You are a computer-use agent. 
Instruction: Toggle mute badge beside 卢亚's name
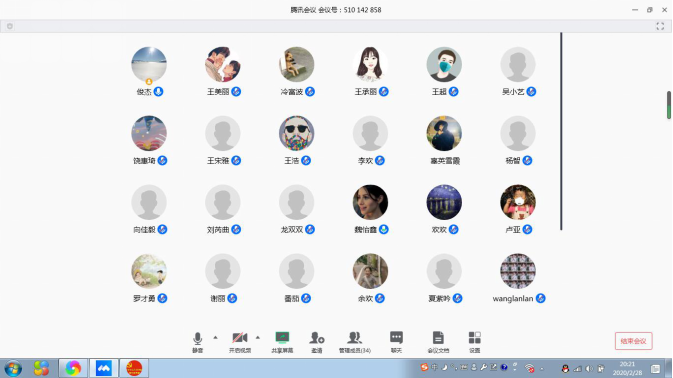pyautogui.click(x=527, y=229)
